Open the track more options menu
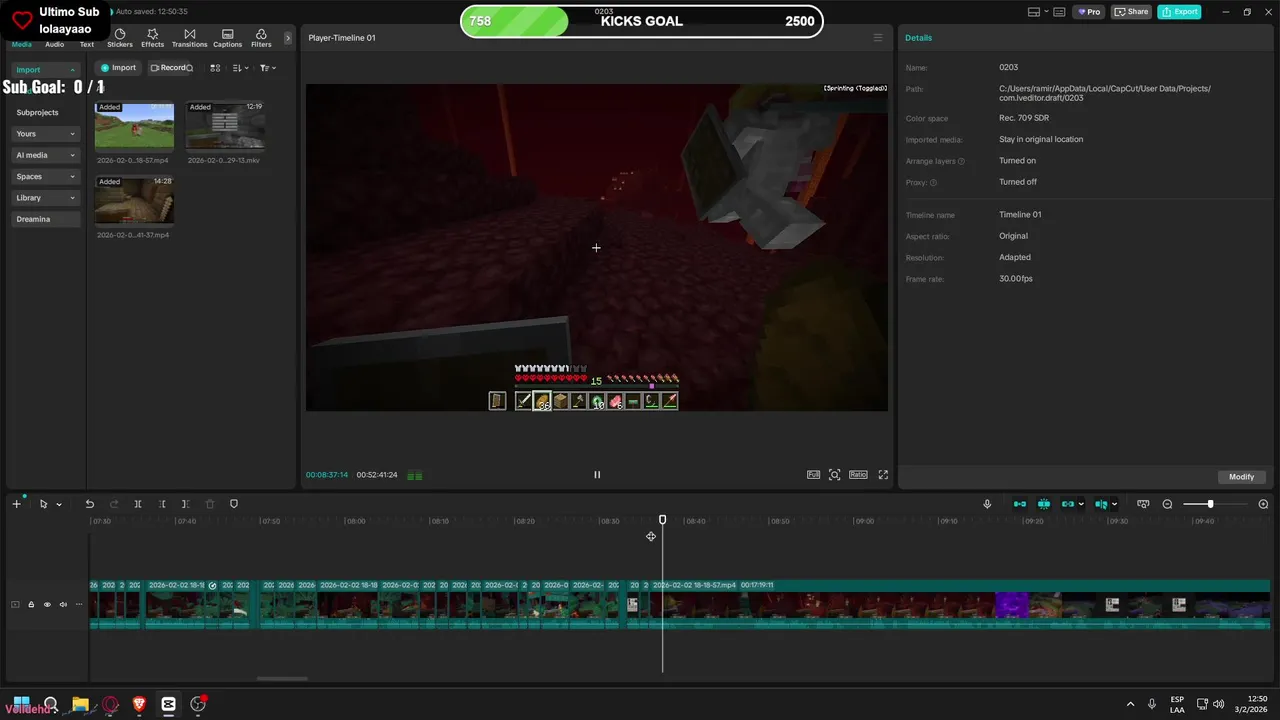The image size is (1280, 720). coord(79,604)
